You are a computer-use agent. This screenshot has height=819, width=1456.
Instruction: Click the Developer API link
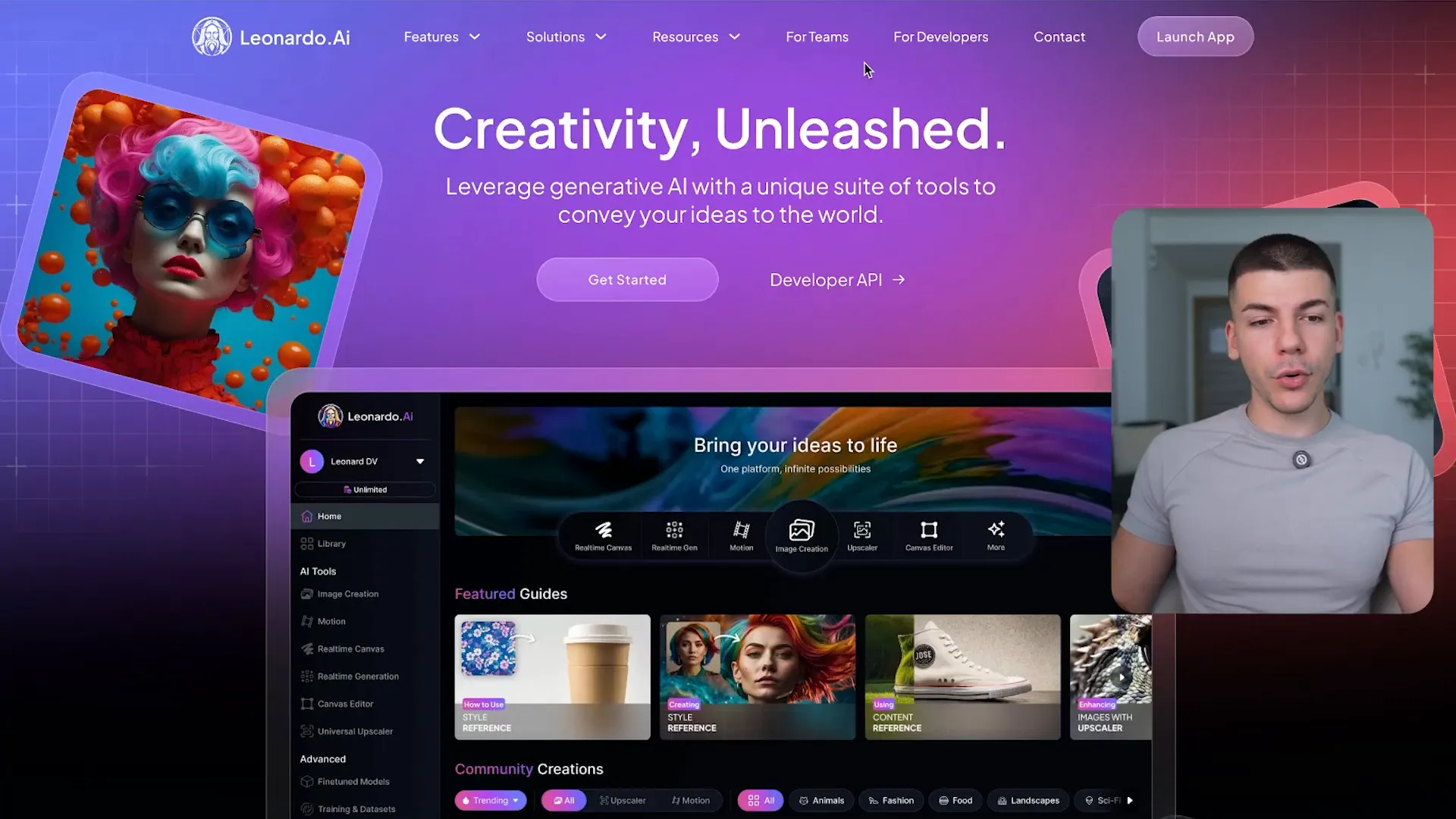838,279
